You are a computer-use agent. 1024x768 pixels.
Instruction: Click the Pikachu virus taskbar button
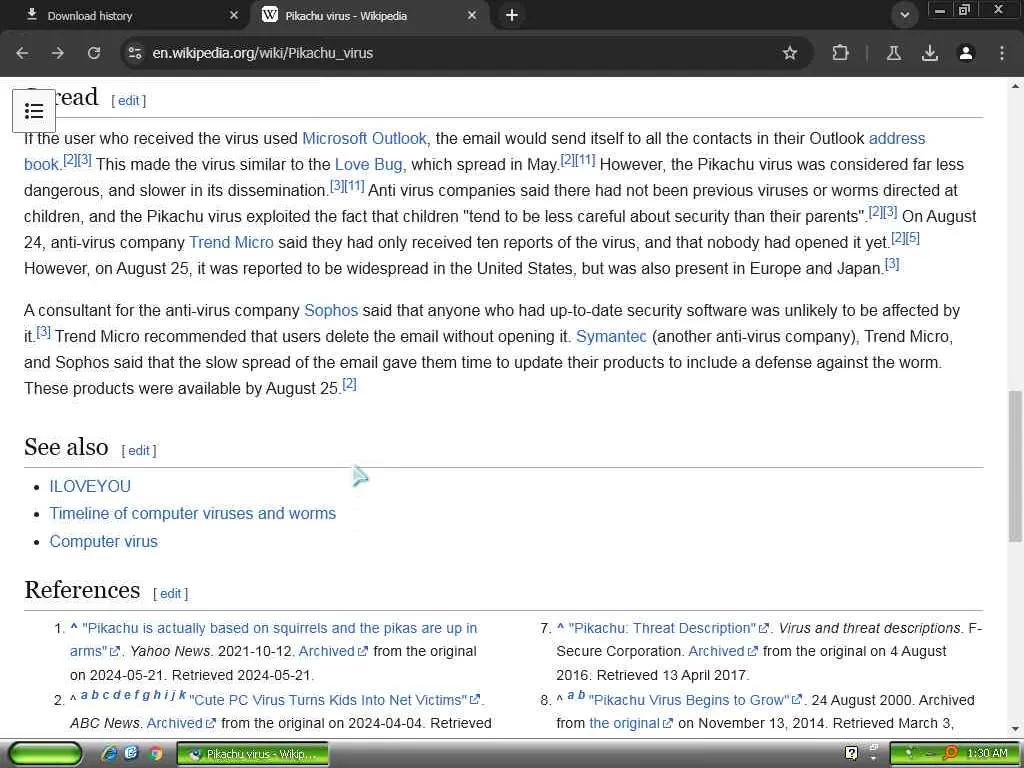pos(253,754)
